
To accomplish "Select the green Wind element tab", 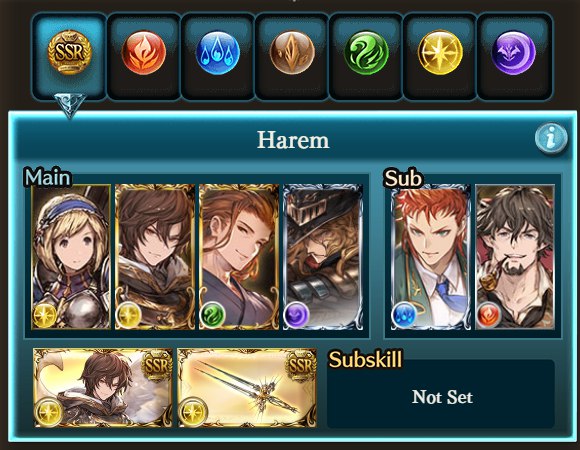I will pyautogui.click(x=366, y=55).
